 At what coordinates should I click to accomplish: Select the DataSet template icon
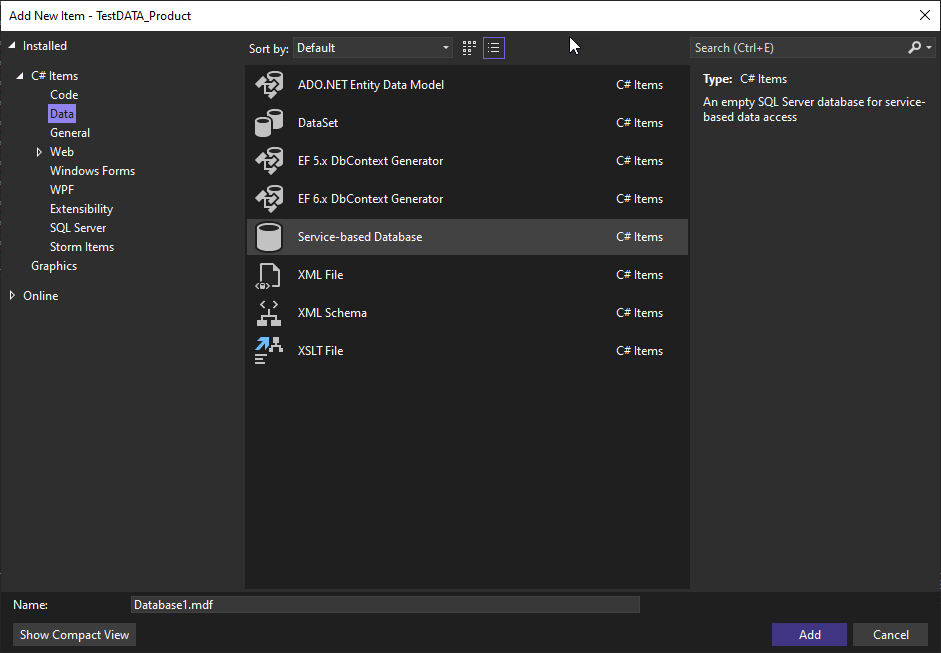point(269,123)
